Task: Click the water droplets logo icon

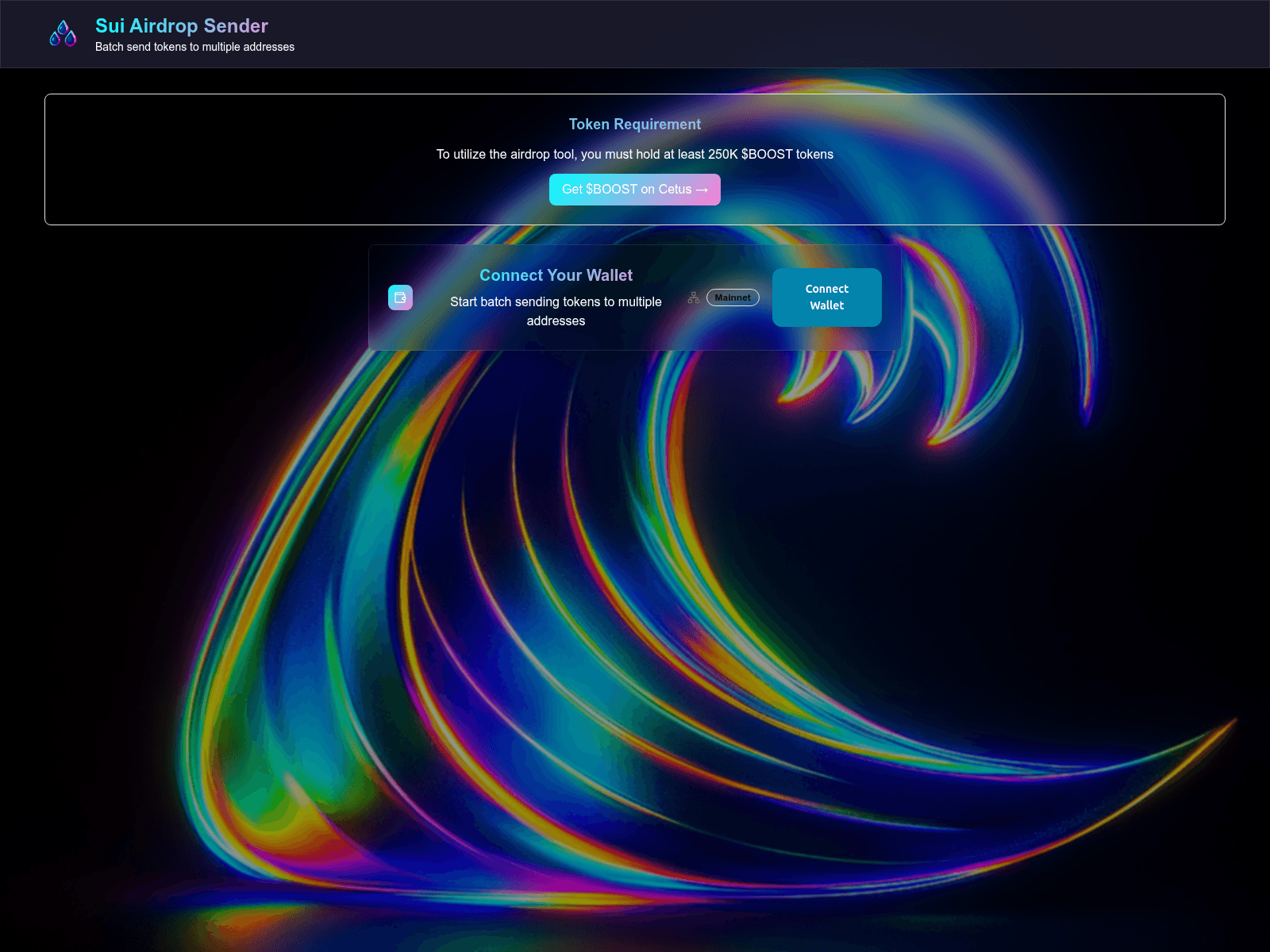Action: coord(63,34)
